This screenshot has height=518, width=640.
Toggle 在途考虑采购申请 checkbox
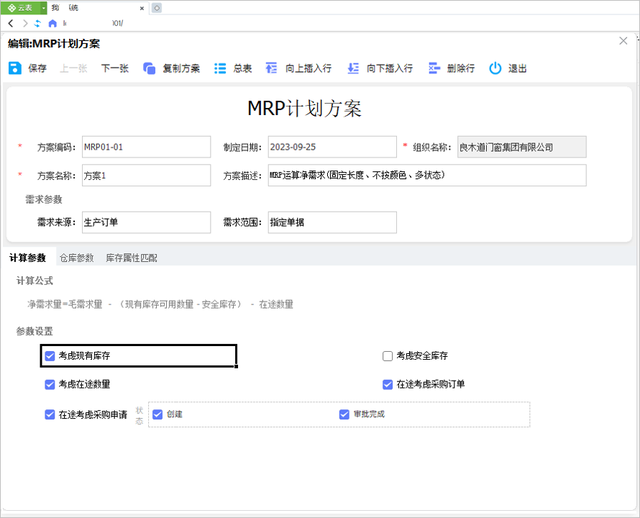click(50, 415)
